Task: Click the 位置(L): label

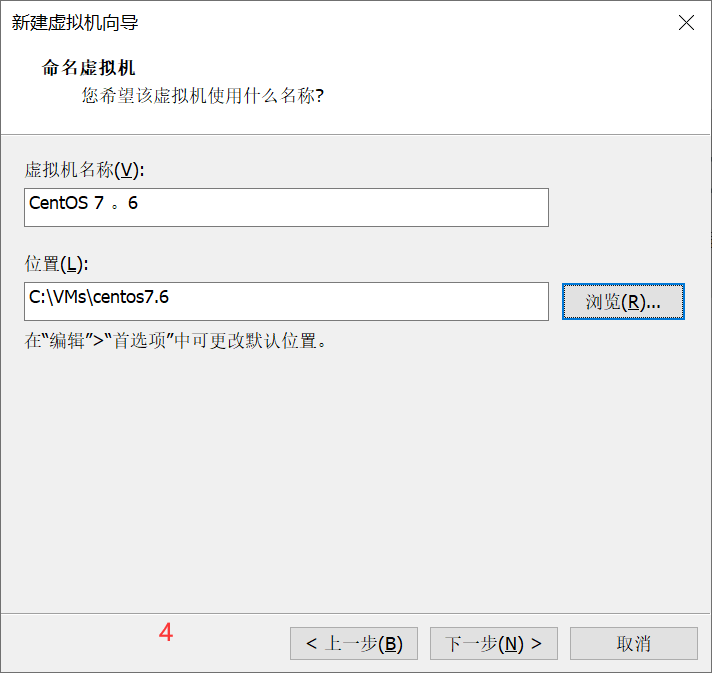Action: [x=57, y=264]
